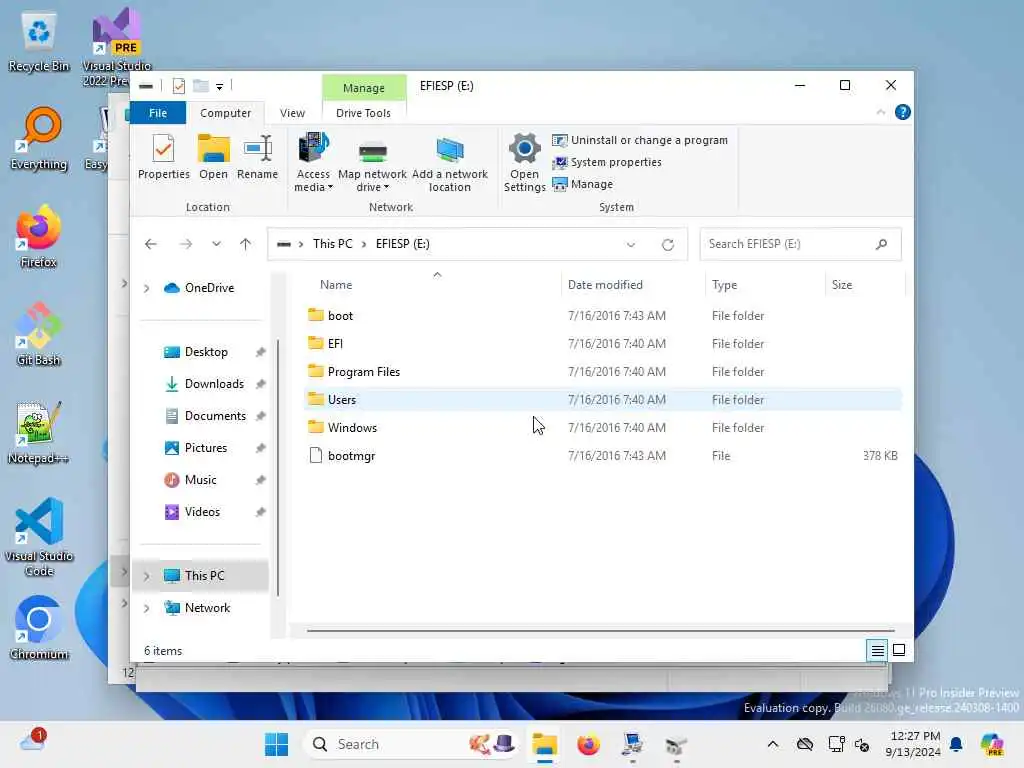The width and height of the screenshot is (1024, 768).
Task: Open the recent locations dropdown
Action: point(216,244)
